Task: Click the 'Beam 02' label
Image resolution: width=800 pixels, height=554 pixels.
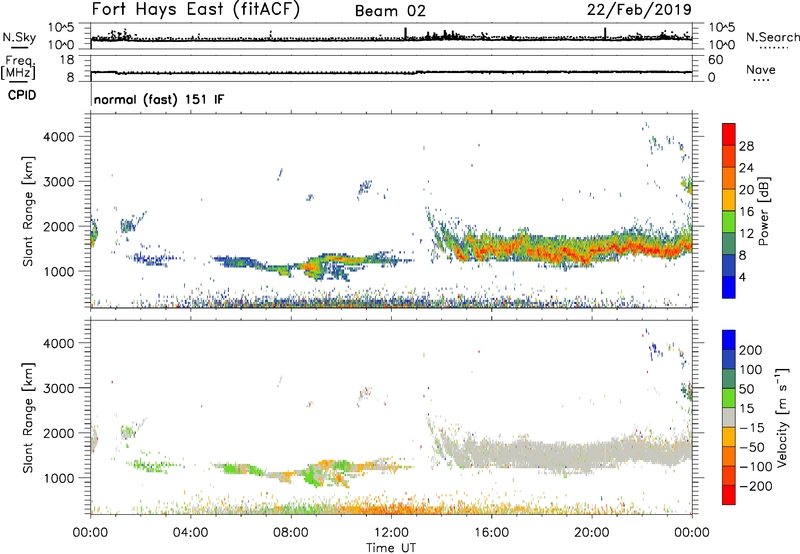Action: 390,11
